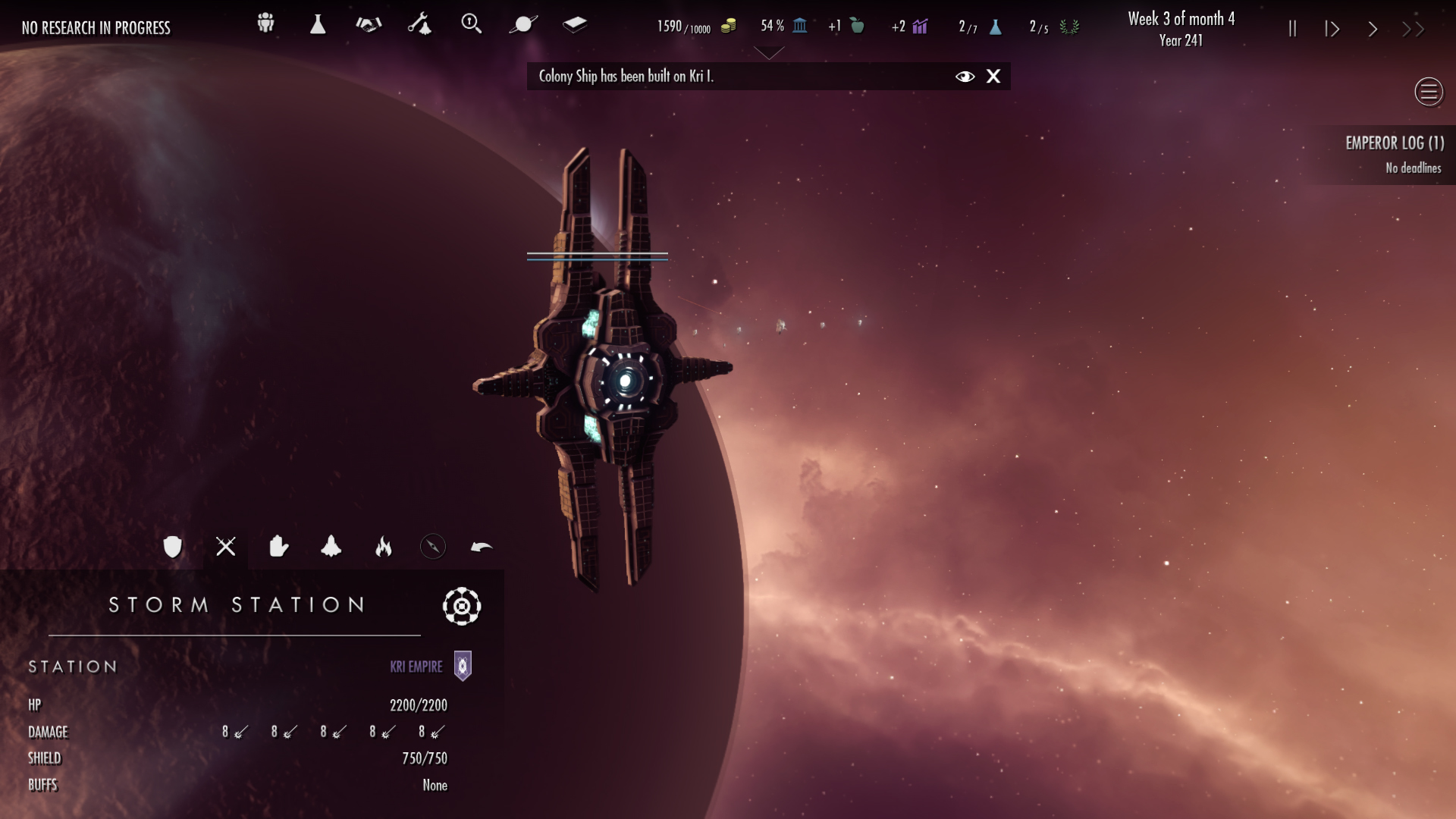1456x819 pixels.
Task: Click the NO RESEARCH IN PROGRESS button
Action: click(x=96, y=28)
